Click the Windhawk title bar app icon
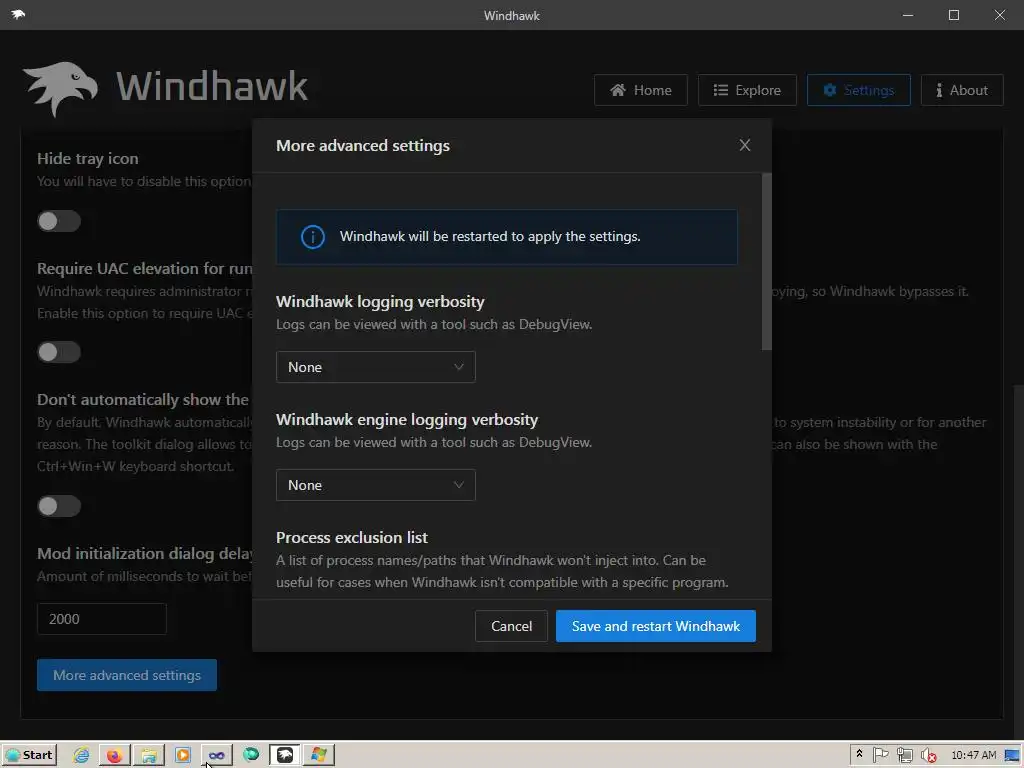The height and width of the screenshot is (768, 1024). pyautogui.click(x=18, y=14)
